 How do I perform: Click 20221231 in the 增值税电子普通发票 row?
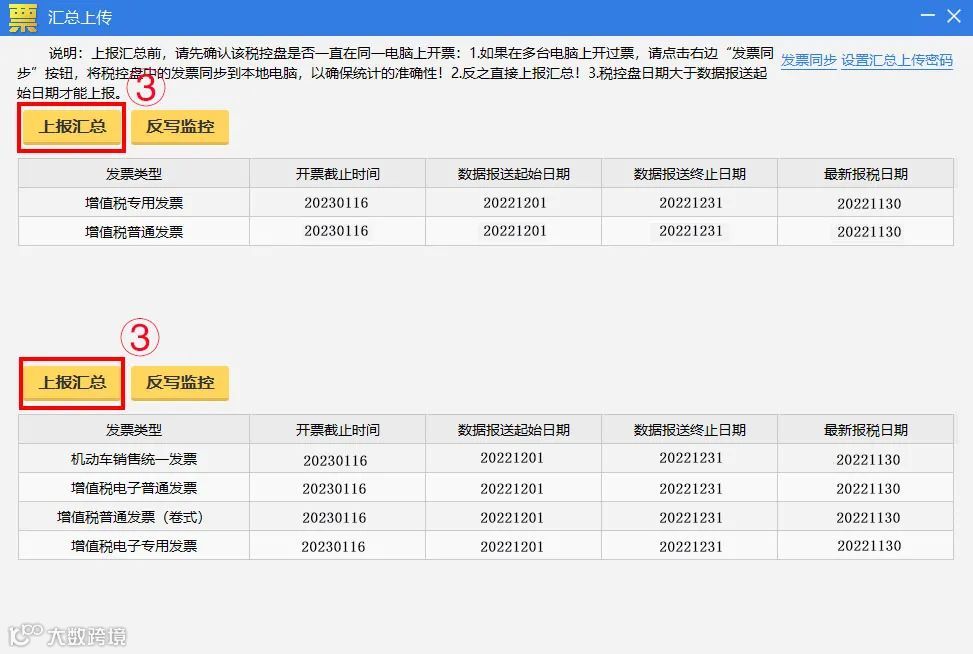(691, 489)
